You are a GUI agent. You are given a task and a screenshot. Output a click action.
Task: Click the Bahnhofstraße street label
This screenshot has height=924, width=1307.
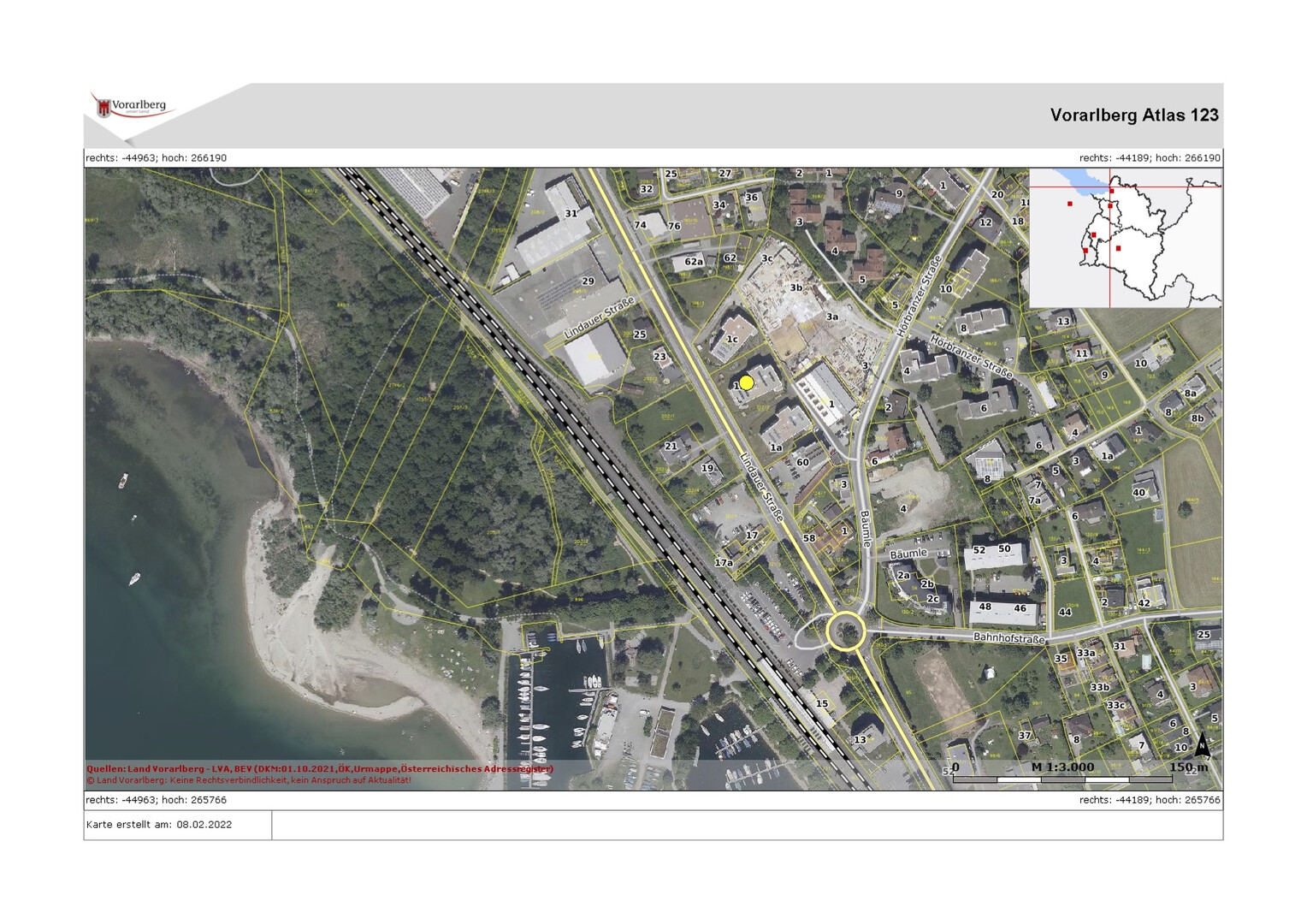[x=1008, y=637]
